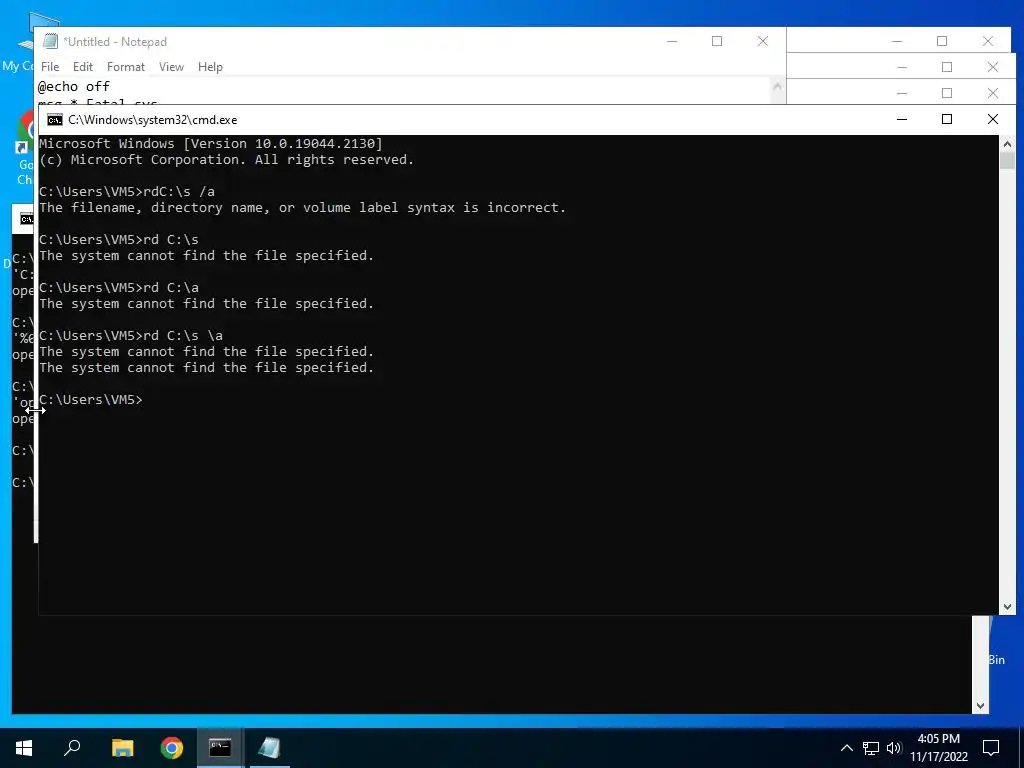Click the Microsoft Corporation copyright line
1024x768 pixels.
click(x=226, y=160)
